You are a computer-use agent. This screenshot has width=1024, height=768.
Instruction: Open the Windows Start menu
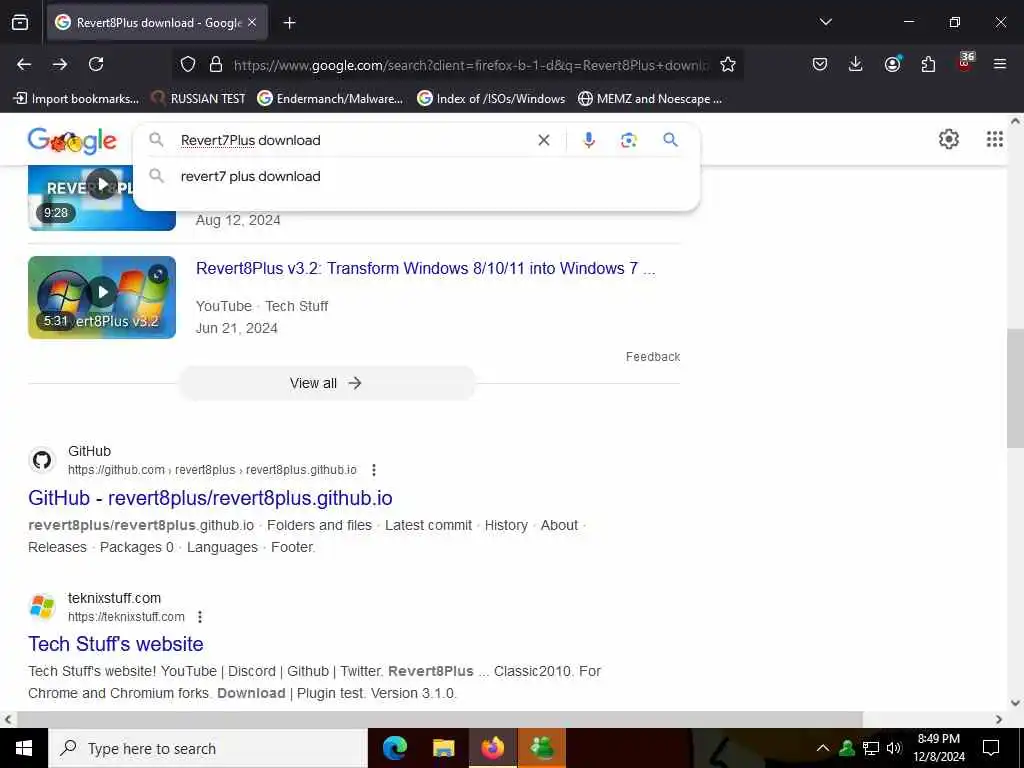point(24,748)
